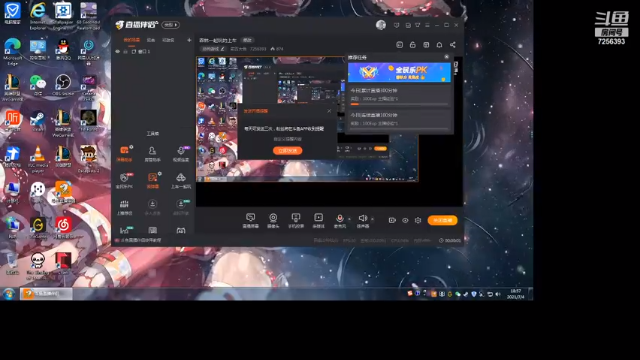Open the Windows Start button
Image resolution: width=640 pixels, height=360 pixels.
point(9,293)
